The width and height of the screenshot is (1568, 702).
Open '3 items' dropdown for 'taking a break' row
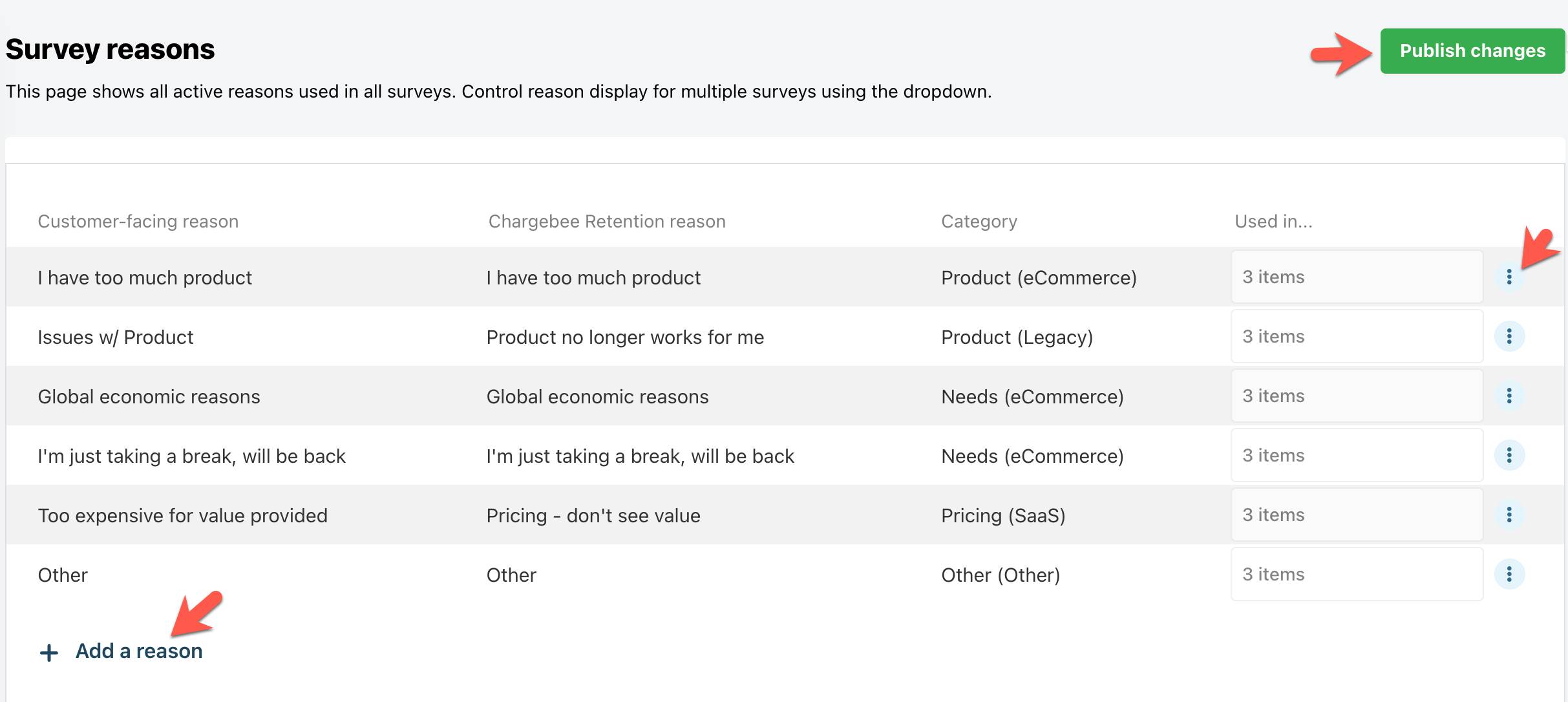click(x=1356, y=455)
